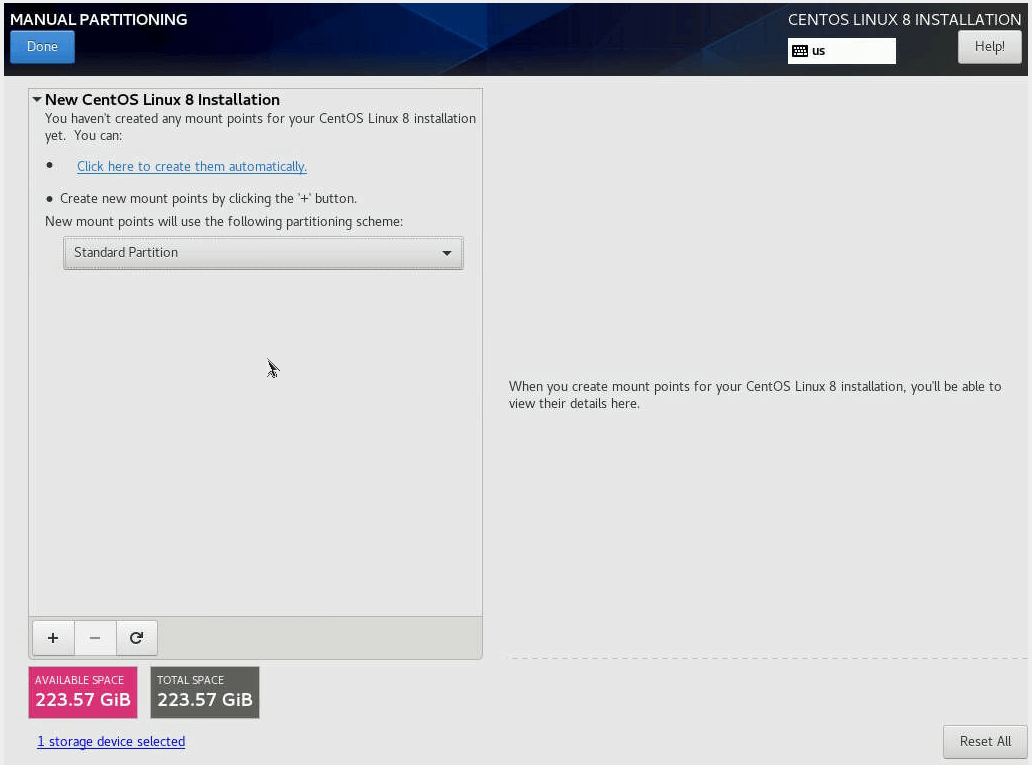Click the Available Space 223.57 GiB box
This screenshot has width=1032, height=765.
click(x=83, y=692)
